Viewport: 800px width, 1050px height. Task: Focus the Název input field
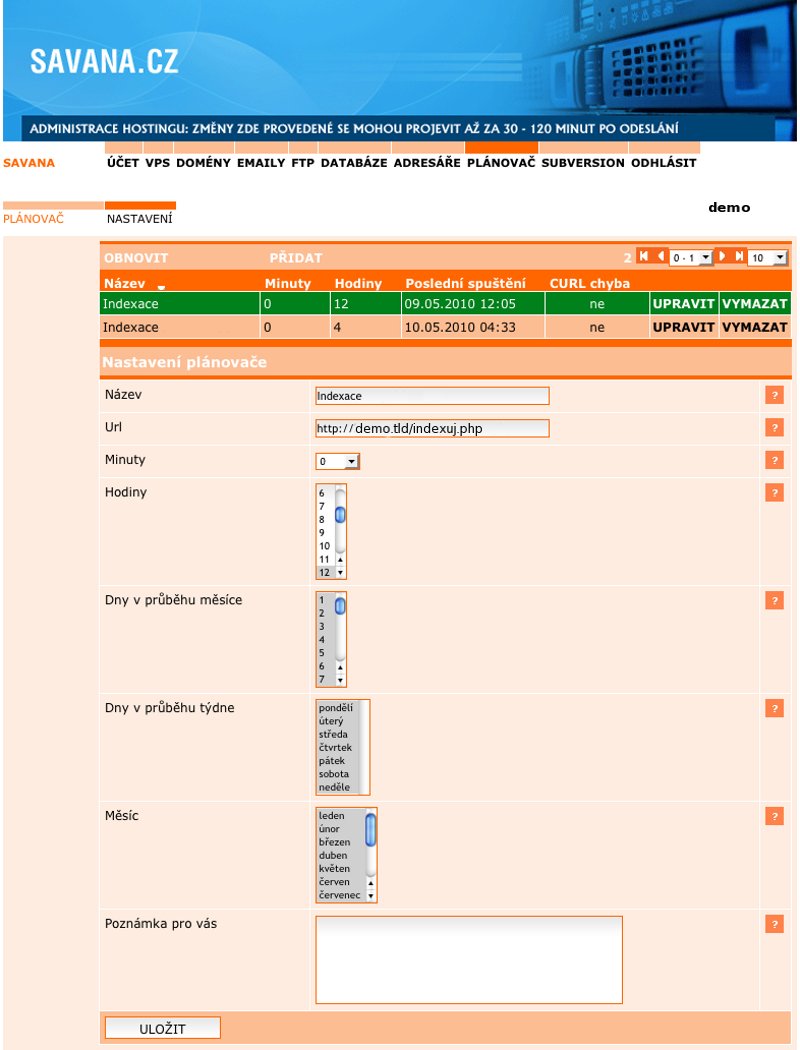[432, 396]
